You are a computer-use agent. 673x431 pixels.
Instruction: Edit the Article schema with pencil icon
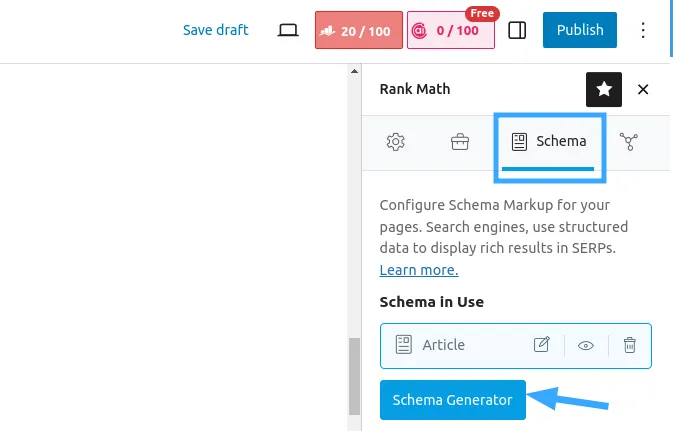(x=542, y=345)
